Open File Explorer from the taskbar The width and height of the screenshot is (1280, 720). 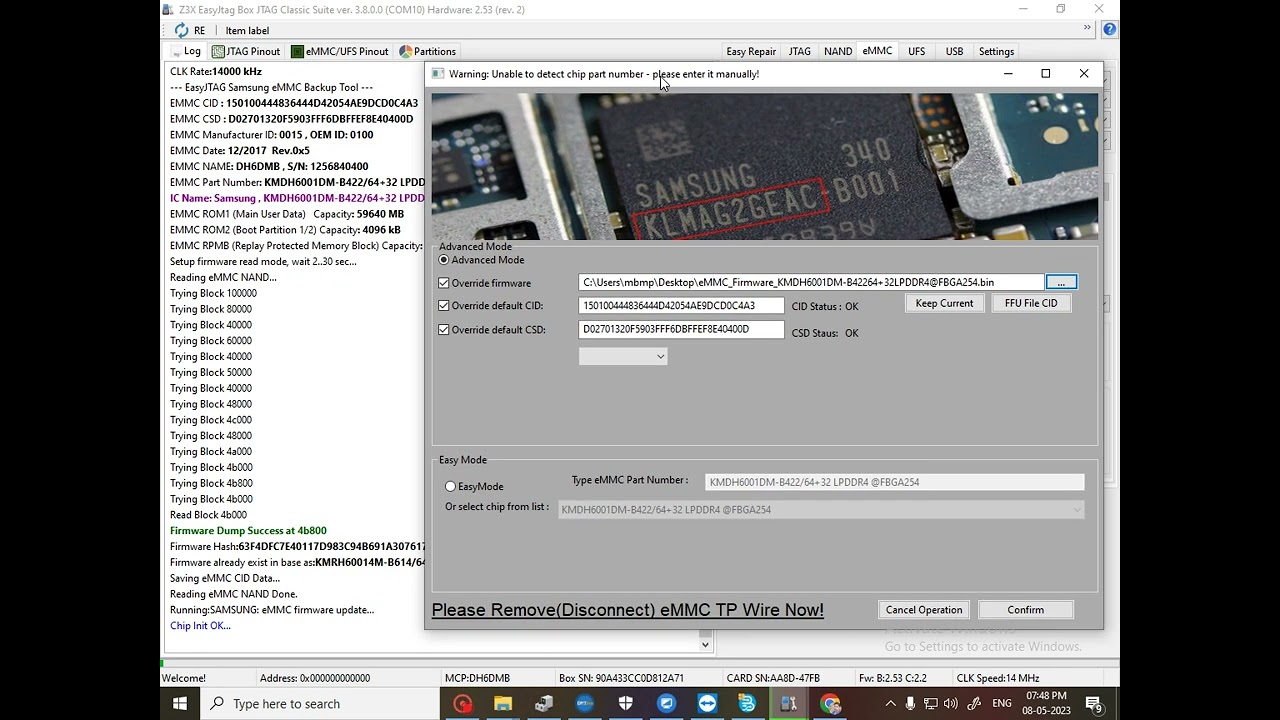(503, 704)
